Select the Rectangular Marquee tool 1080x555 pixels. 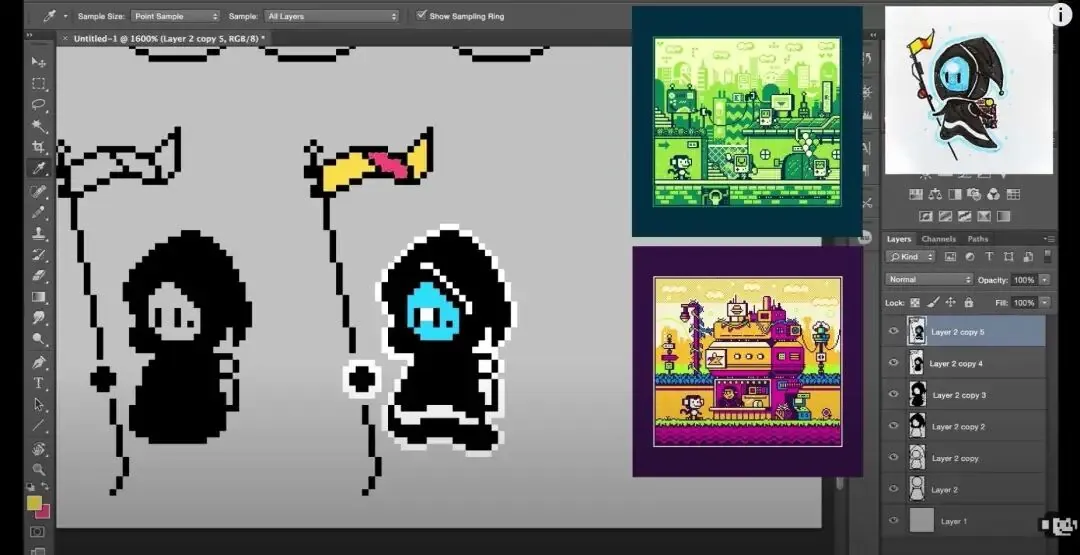tap(39, 83)
